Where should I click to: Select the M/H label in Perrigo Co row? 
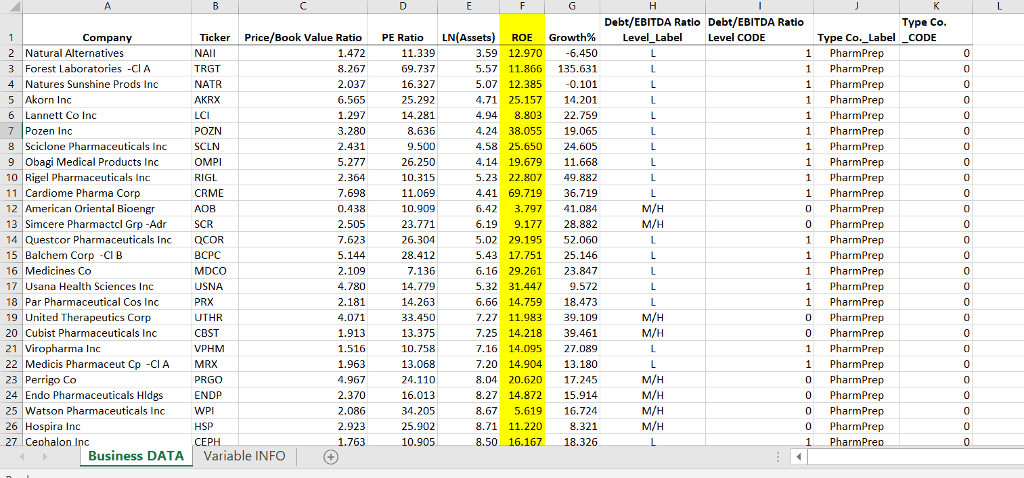[652, 379]
